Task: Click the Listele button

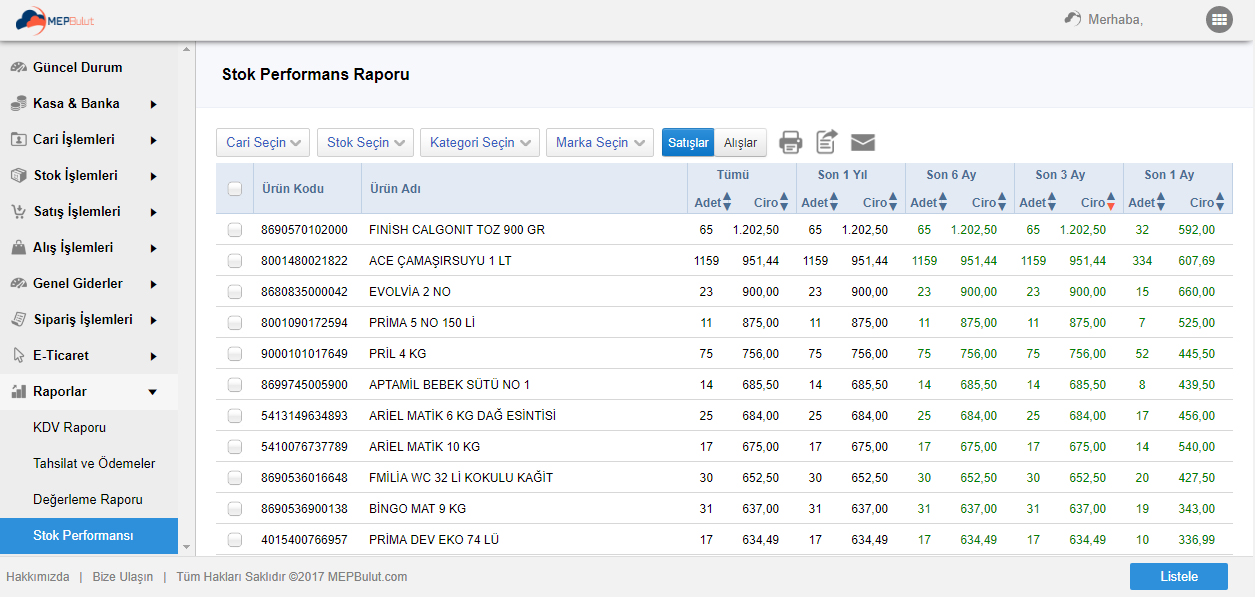Action: pyautogui.click(x=1179, y=577)
